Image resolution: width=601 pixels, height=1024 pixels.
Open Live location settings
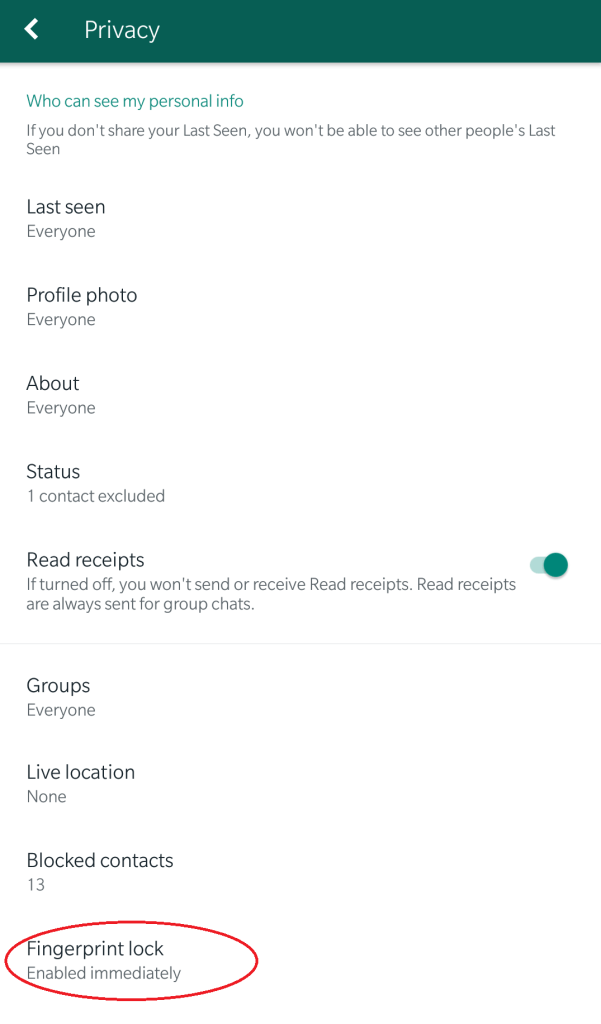(x=80, y=772)
